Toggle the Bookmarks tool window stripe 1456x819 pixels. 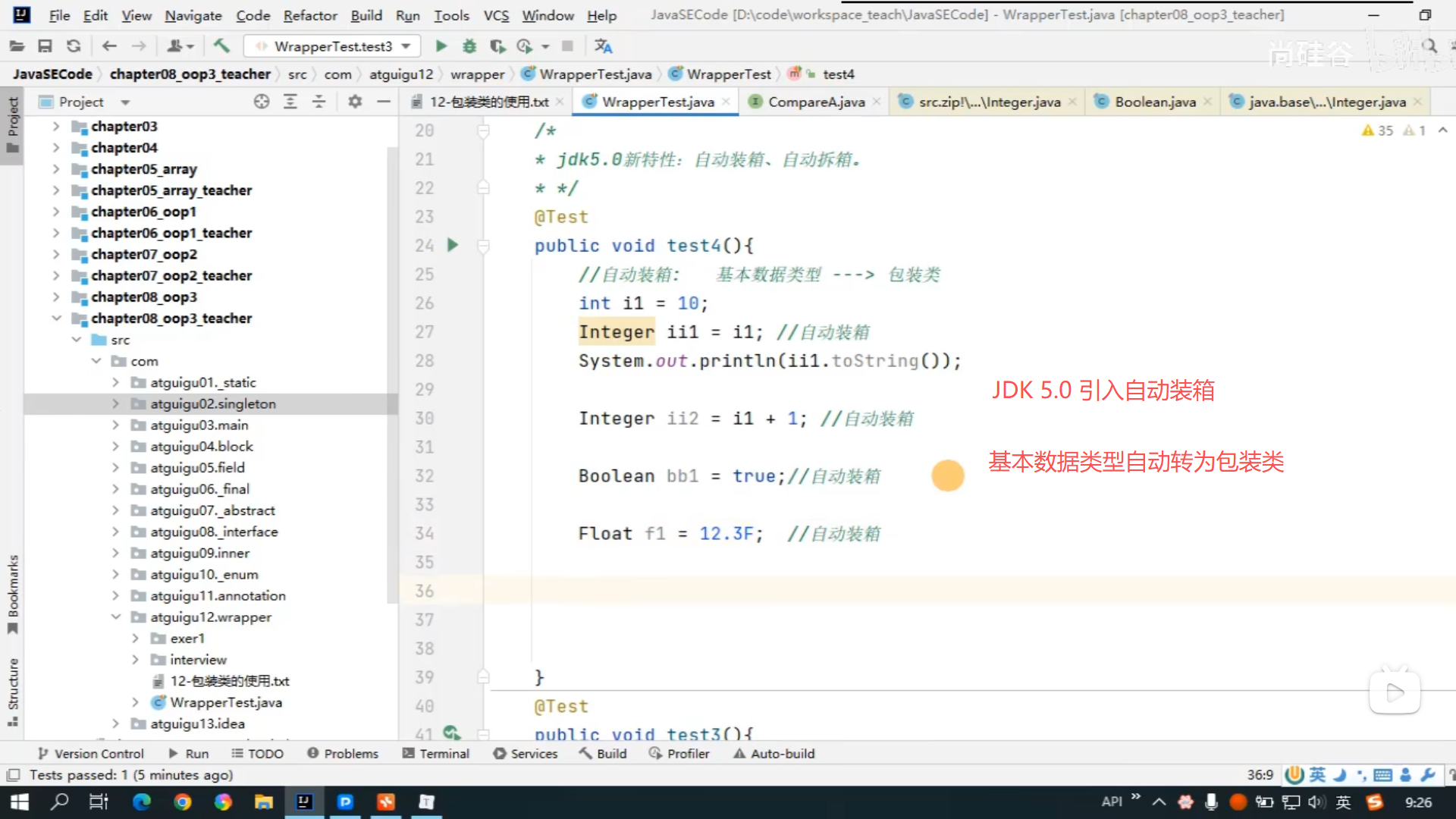click(13, 592)
